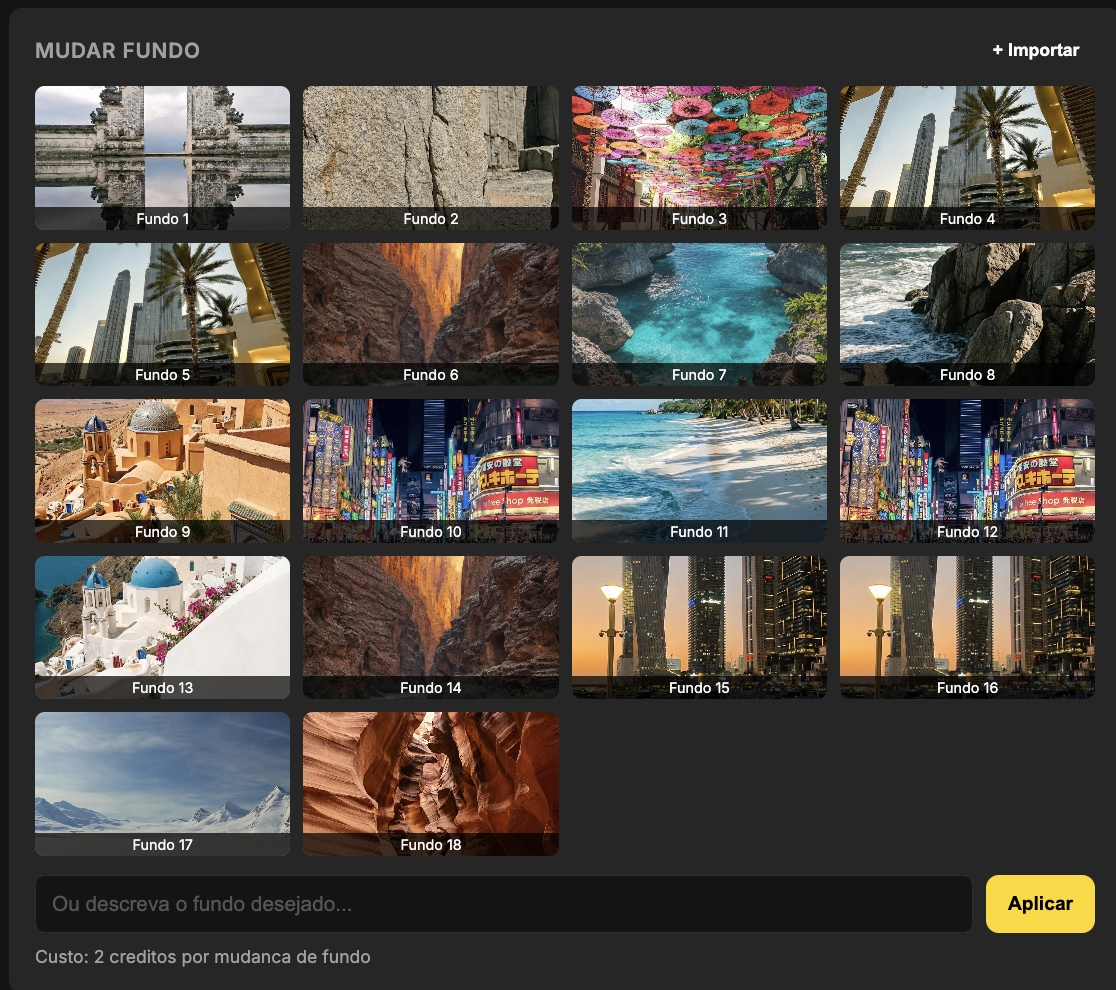Apply the city view Fundo 5 background
The width and height of the screenshot is (1116, 990).
162,314
